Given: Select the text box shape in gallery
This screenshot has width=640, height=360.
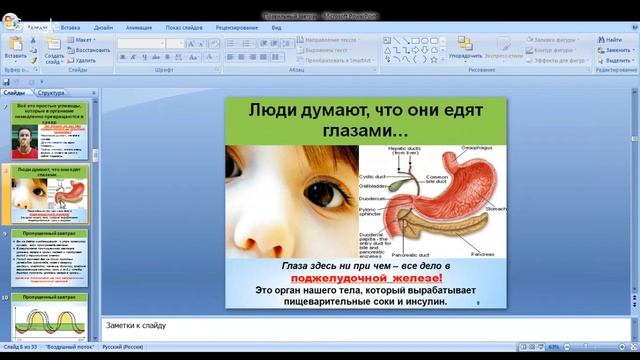Looking at the screenshot, I should [x=387, y=40].
